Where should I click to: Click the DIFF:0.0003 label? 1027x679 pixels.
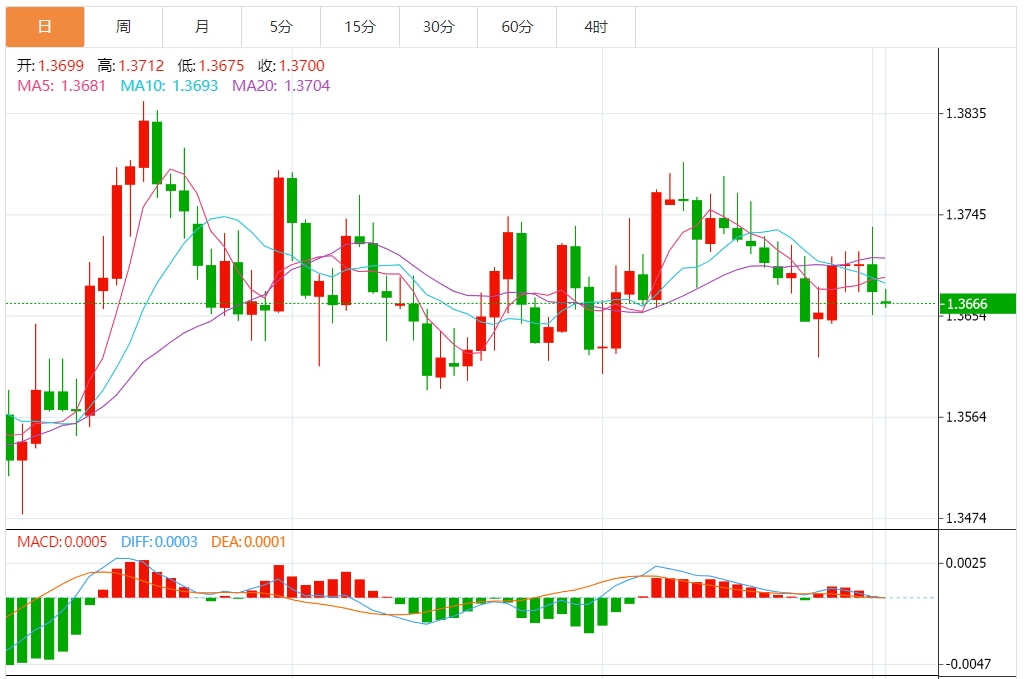(x=159, y=542)
